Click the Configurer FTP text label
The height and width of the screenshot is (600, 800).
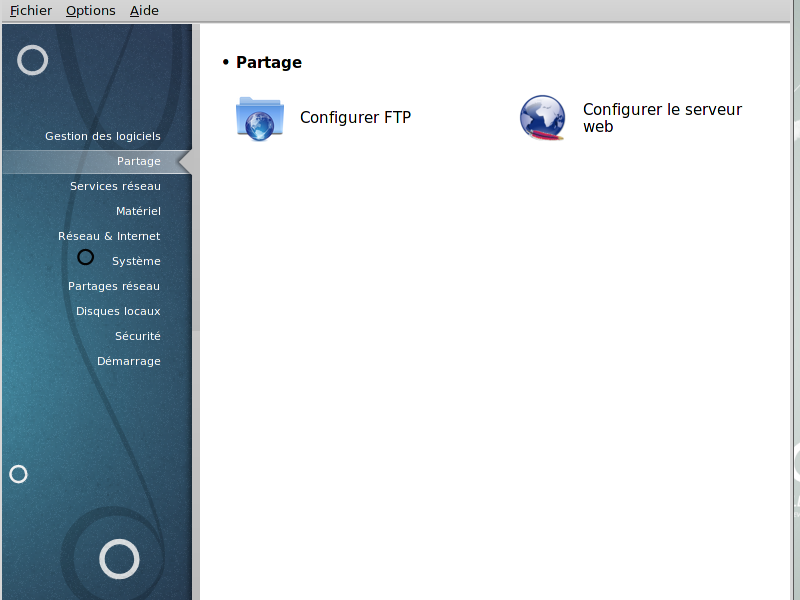click(x=355, y=118)
